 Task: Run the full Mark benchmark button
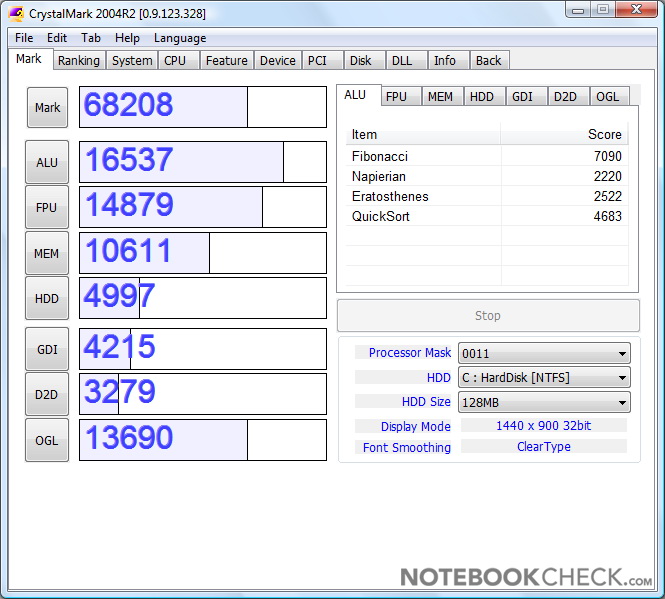coord(47,107)
